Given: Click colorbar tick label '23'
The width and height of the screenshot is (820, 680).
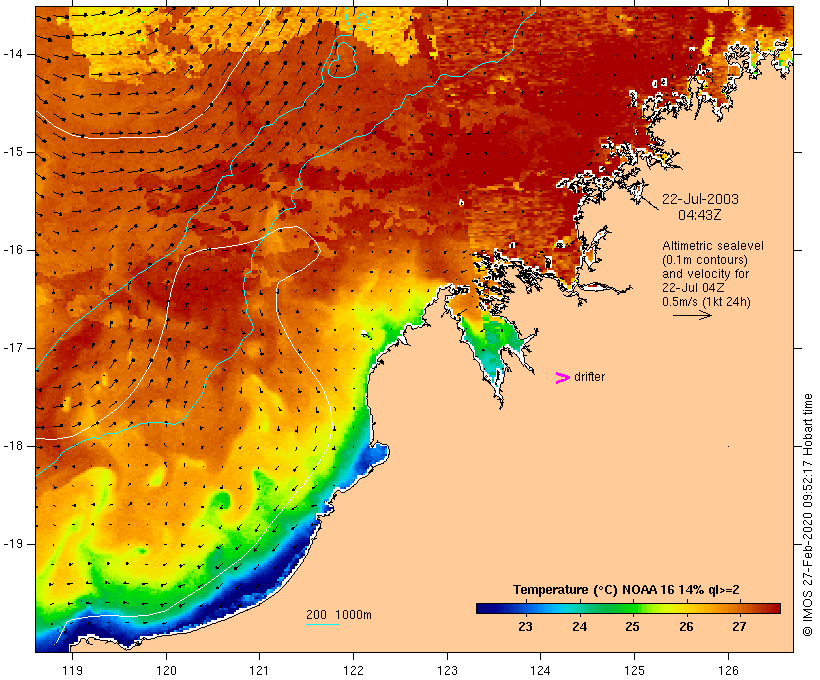Looking at the screenshot, I should 525,626.
